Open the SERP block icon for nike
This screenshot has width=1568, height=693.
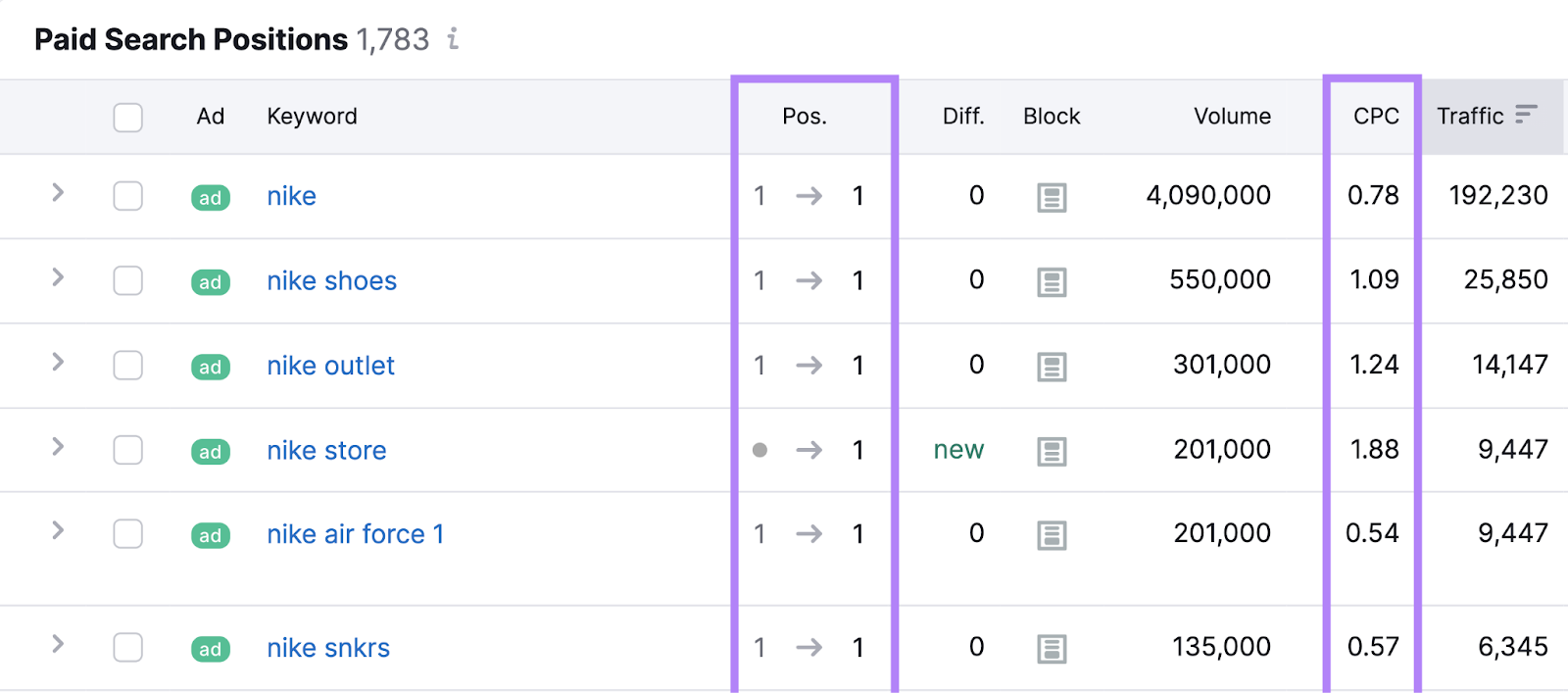coord(1052,197)
